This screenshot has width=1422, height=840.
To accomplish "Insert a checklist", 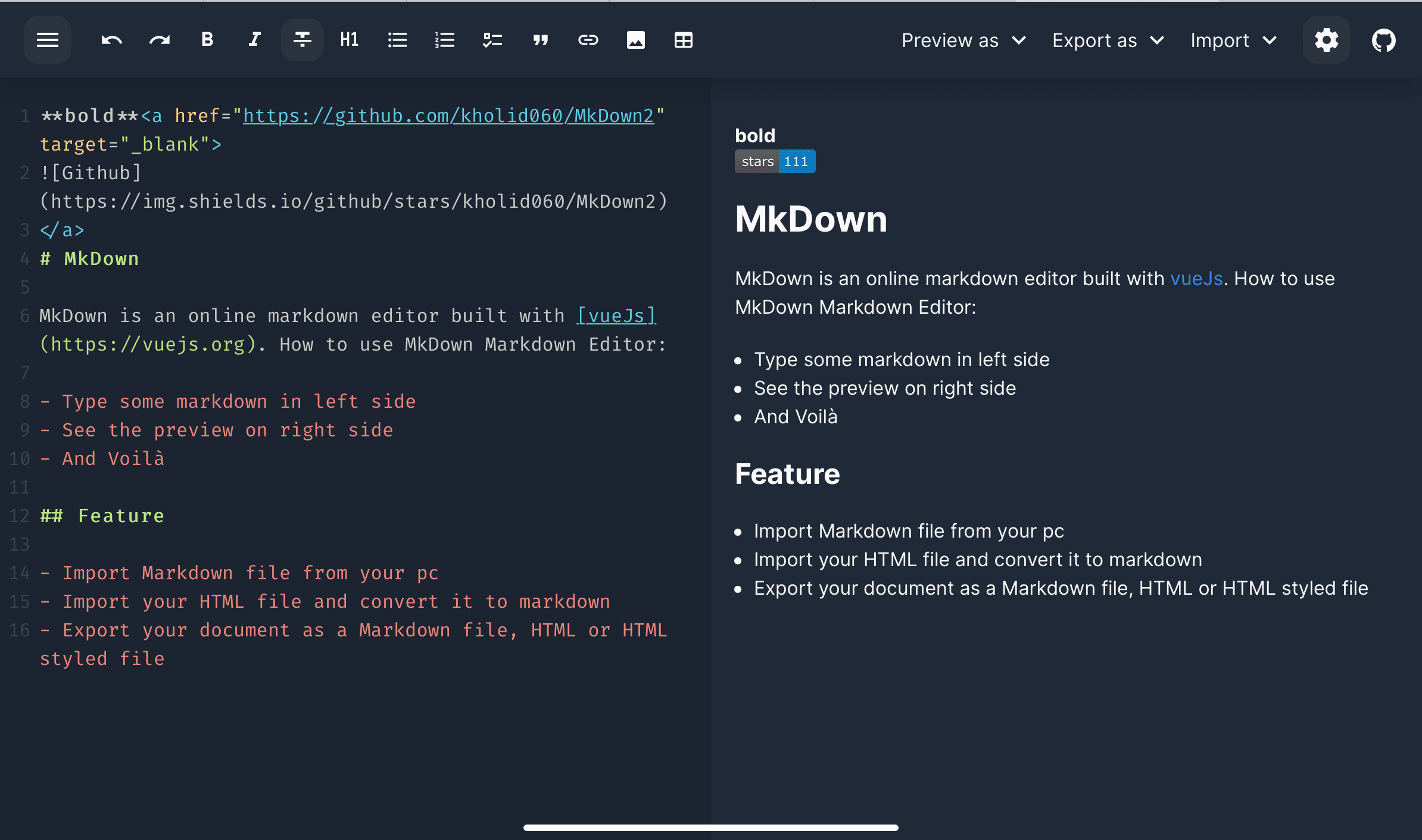I will (x=492, y=40).
